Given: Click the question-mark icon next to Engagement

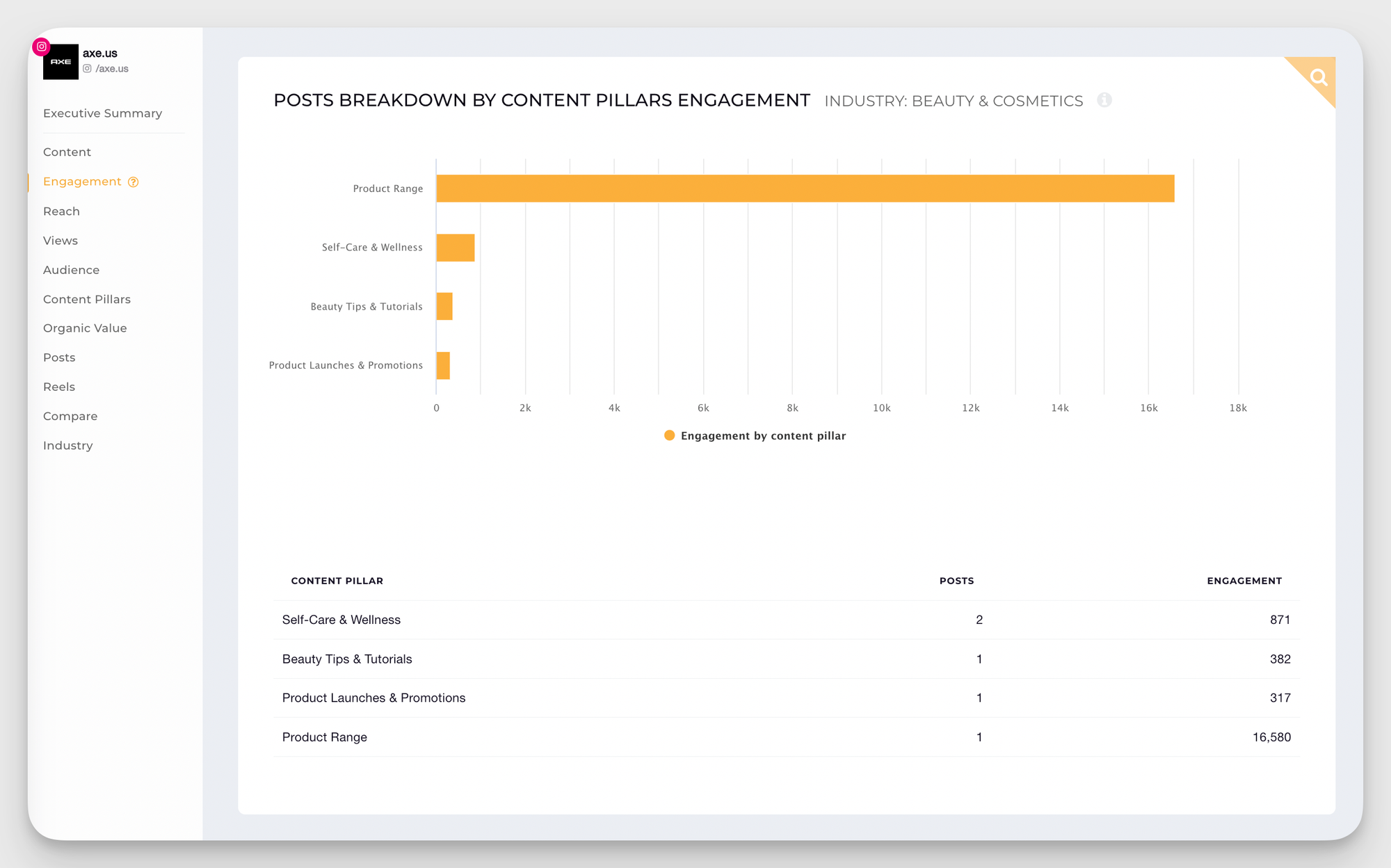Looking at the screenshot, I should pos(133,182).
